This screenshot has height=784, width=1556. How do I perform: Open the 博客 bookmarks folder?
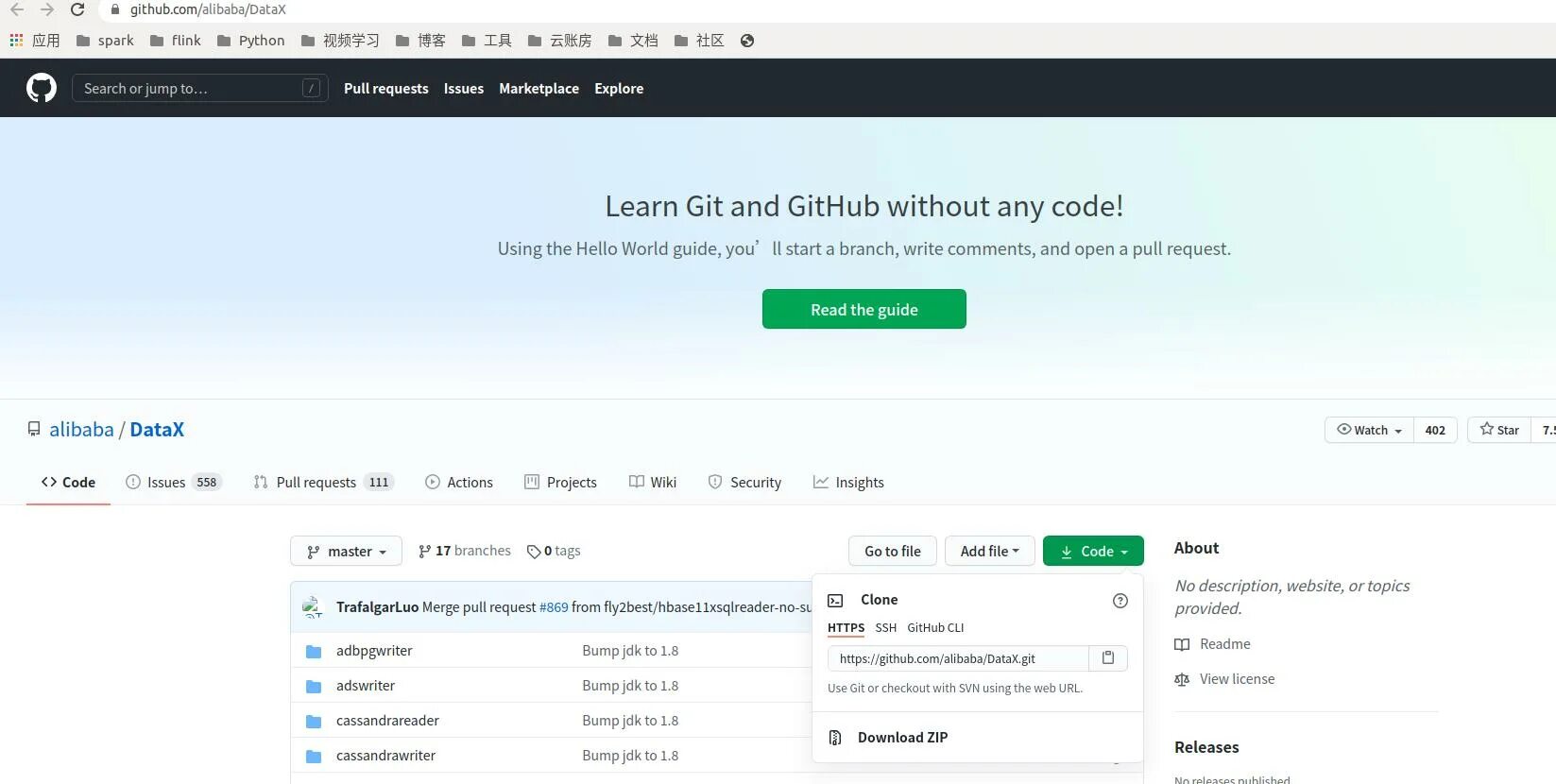pyautogui.click(x=420, y=41)
